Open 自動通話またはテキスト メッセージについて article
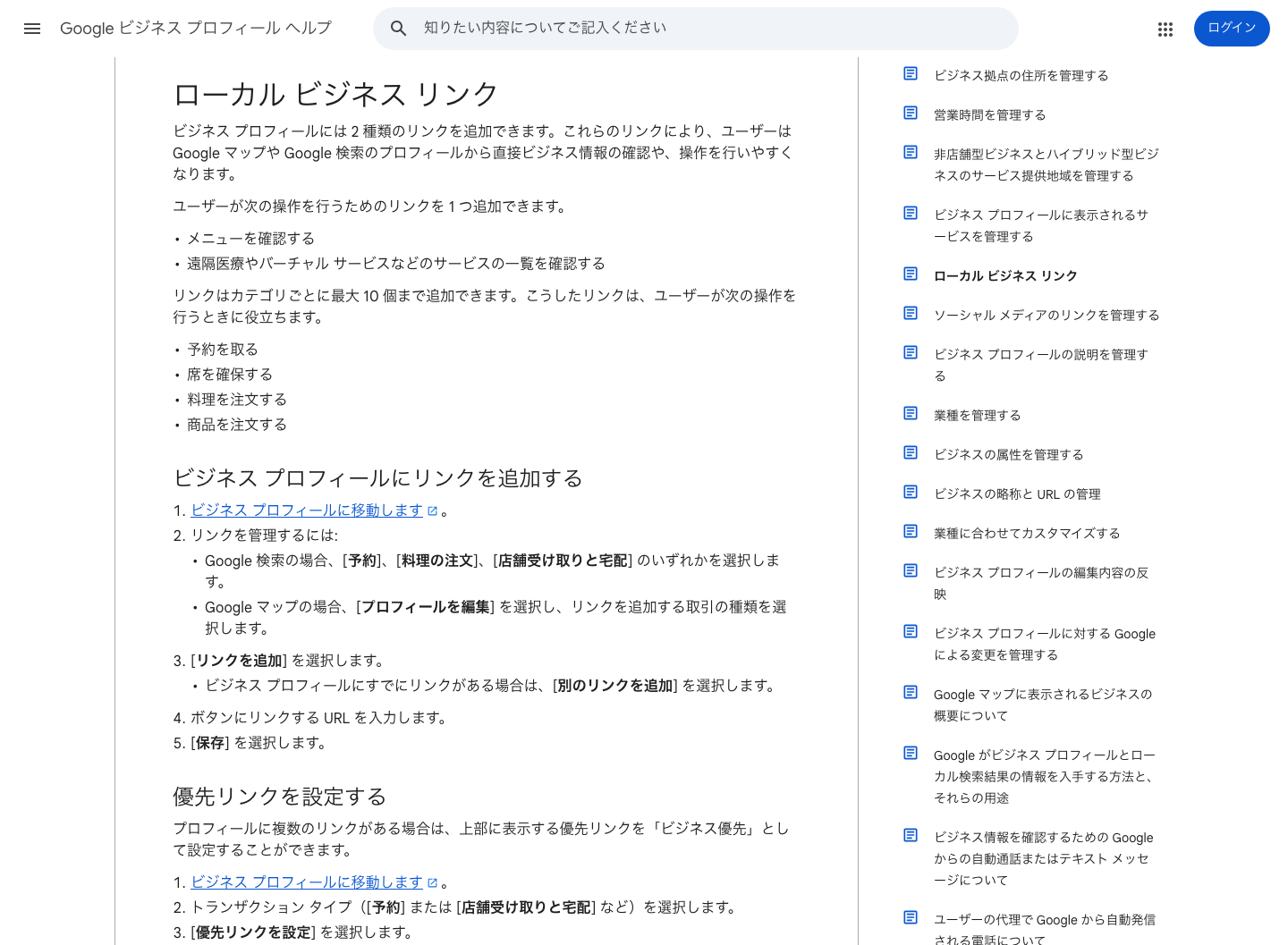 (x=1044, y=859)
